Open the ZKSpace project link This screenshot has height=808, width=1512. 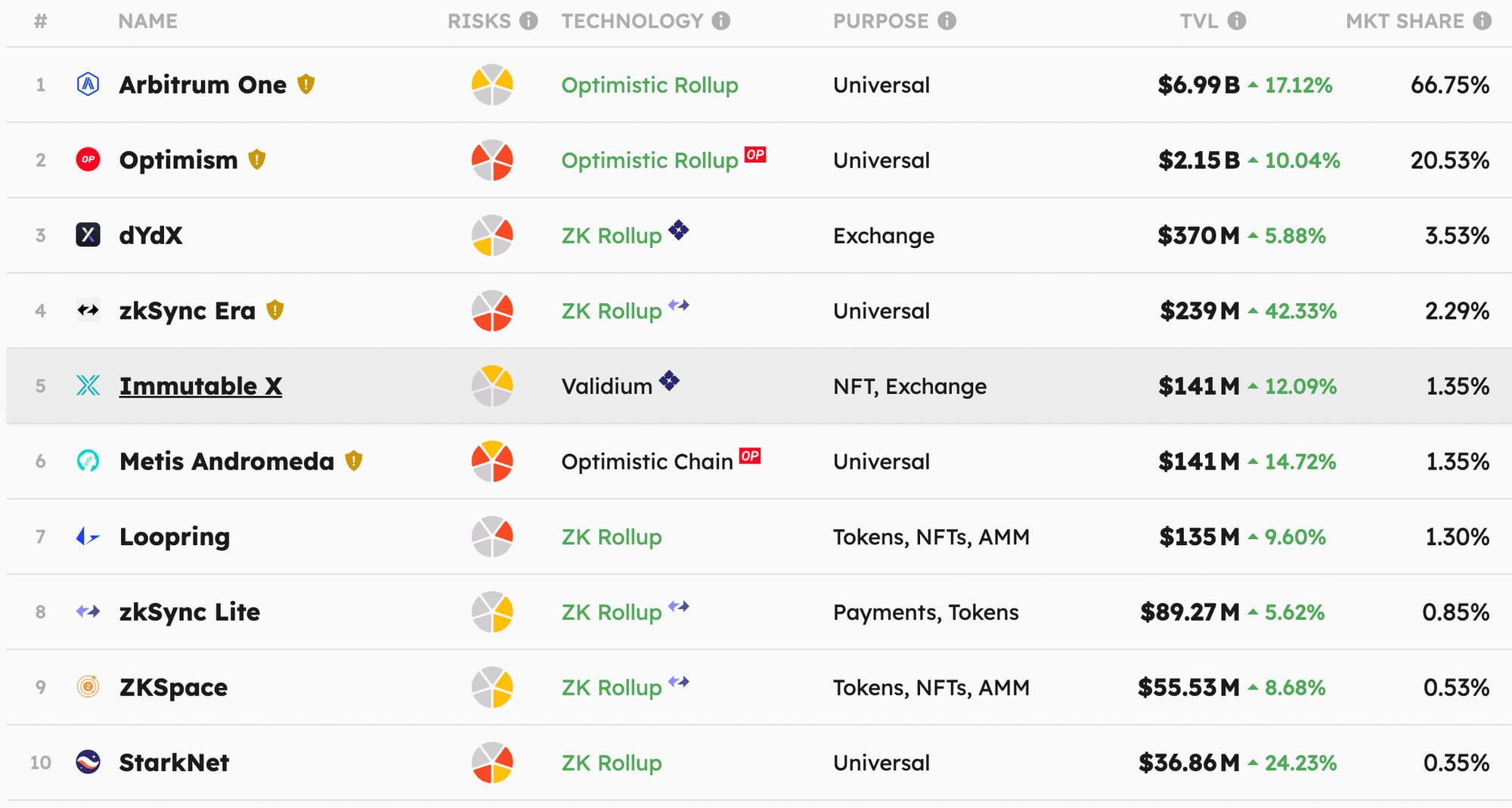pos(174,687)
